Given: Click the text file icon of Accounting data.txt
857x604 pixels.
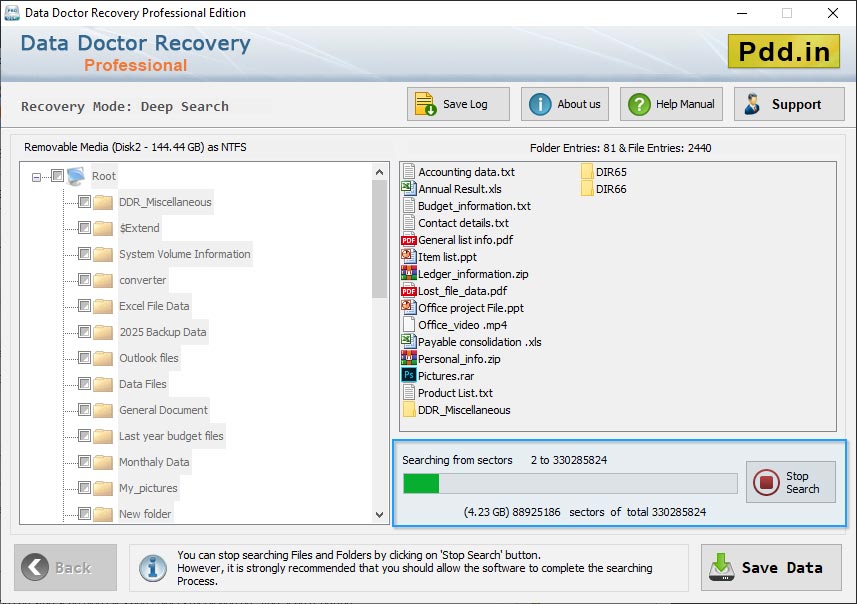Looking at the screenshot, I should click(409, 172).
